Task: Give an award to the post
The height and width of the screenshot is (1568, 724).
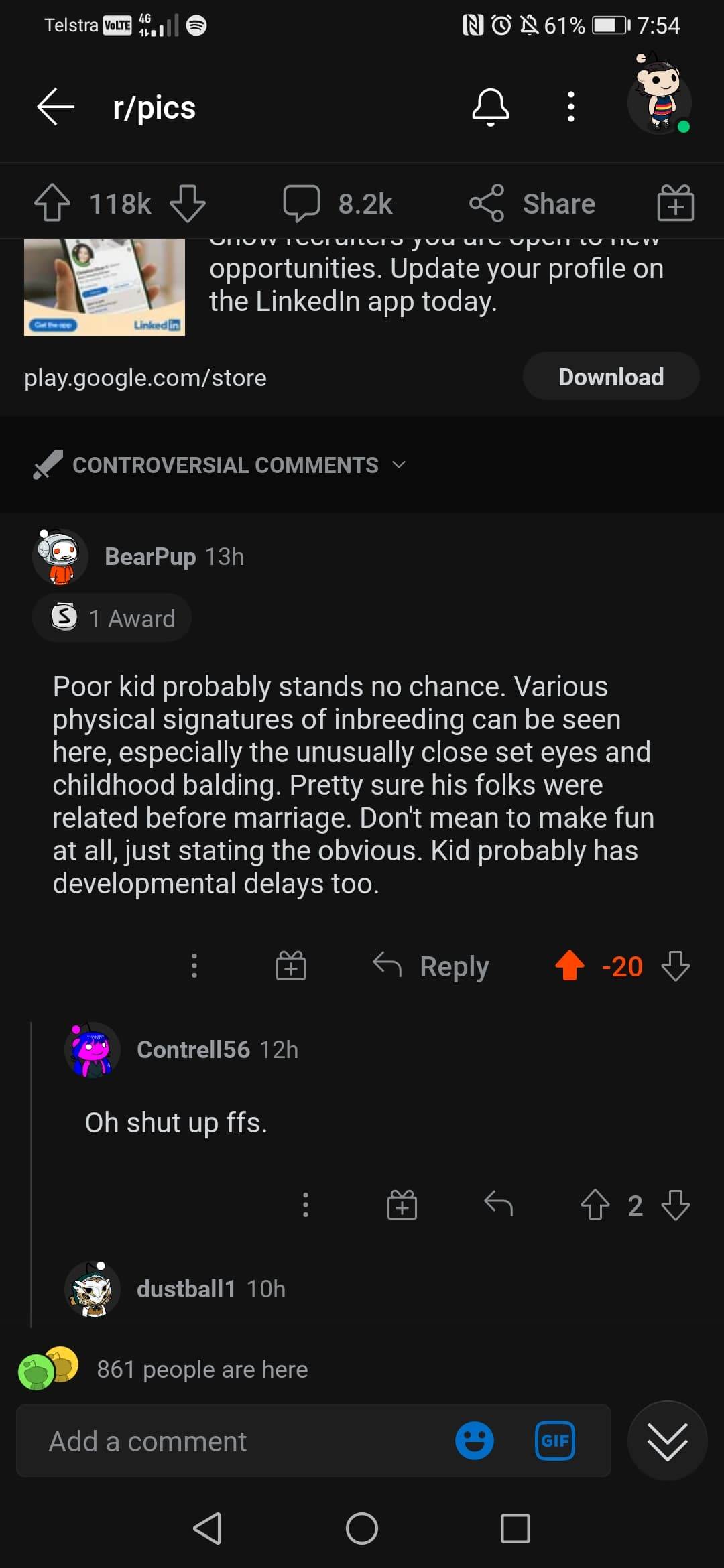Action: pyautogui.click(x=675, y=203)
